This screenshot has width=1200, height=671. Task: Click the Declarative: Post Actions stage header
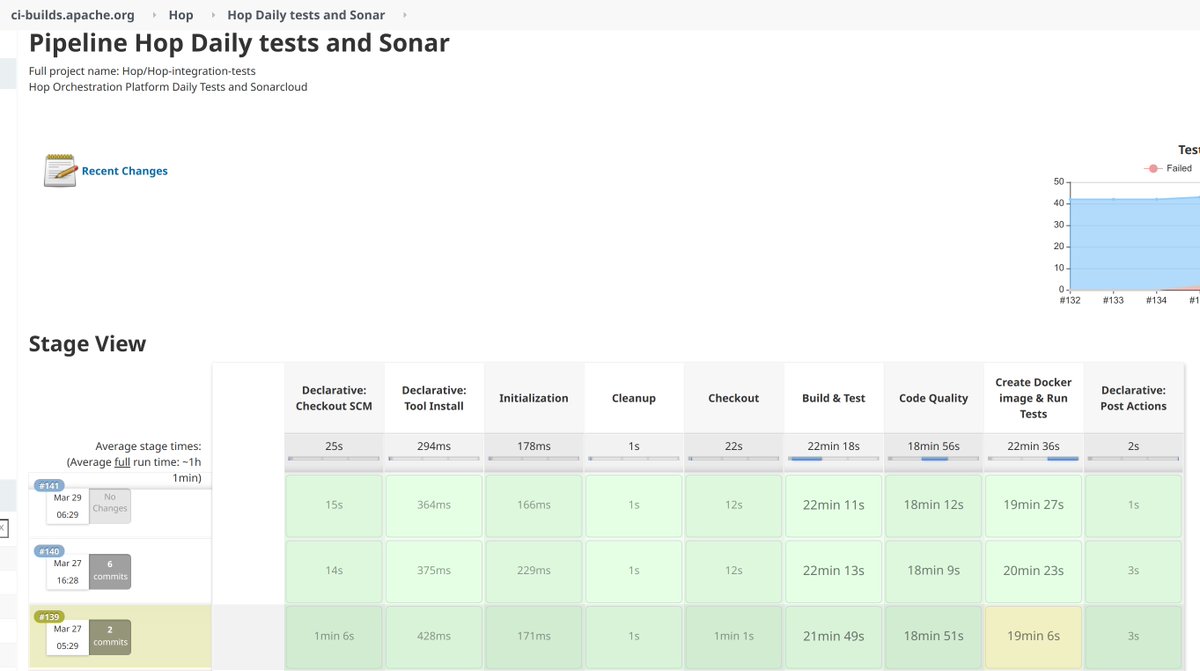1134,398
